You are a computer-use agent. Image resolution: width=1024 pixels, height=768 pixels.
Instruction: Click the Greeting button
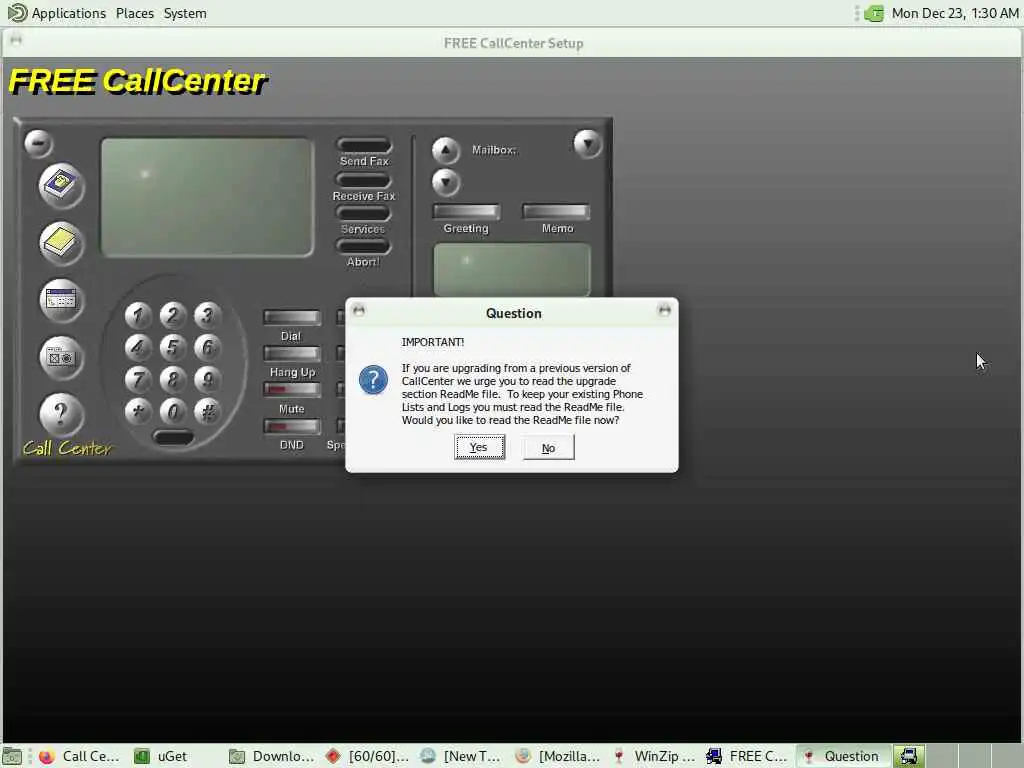coord(466,212)
